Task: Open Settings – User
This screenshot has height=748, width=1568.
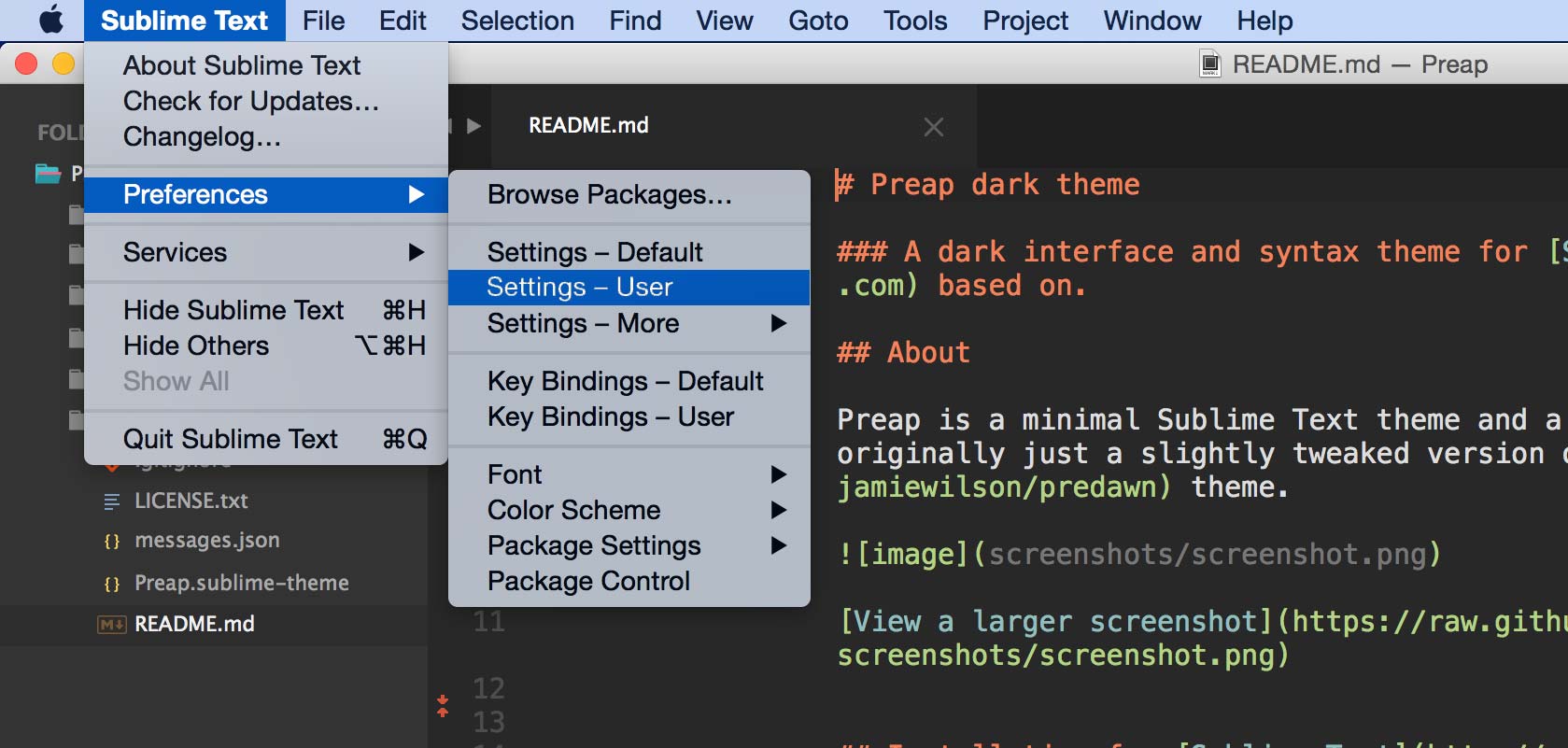Action: (x=629, y=287)
